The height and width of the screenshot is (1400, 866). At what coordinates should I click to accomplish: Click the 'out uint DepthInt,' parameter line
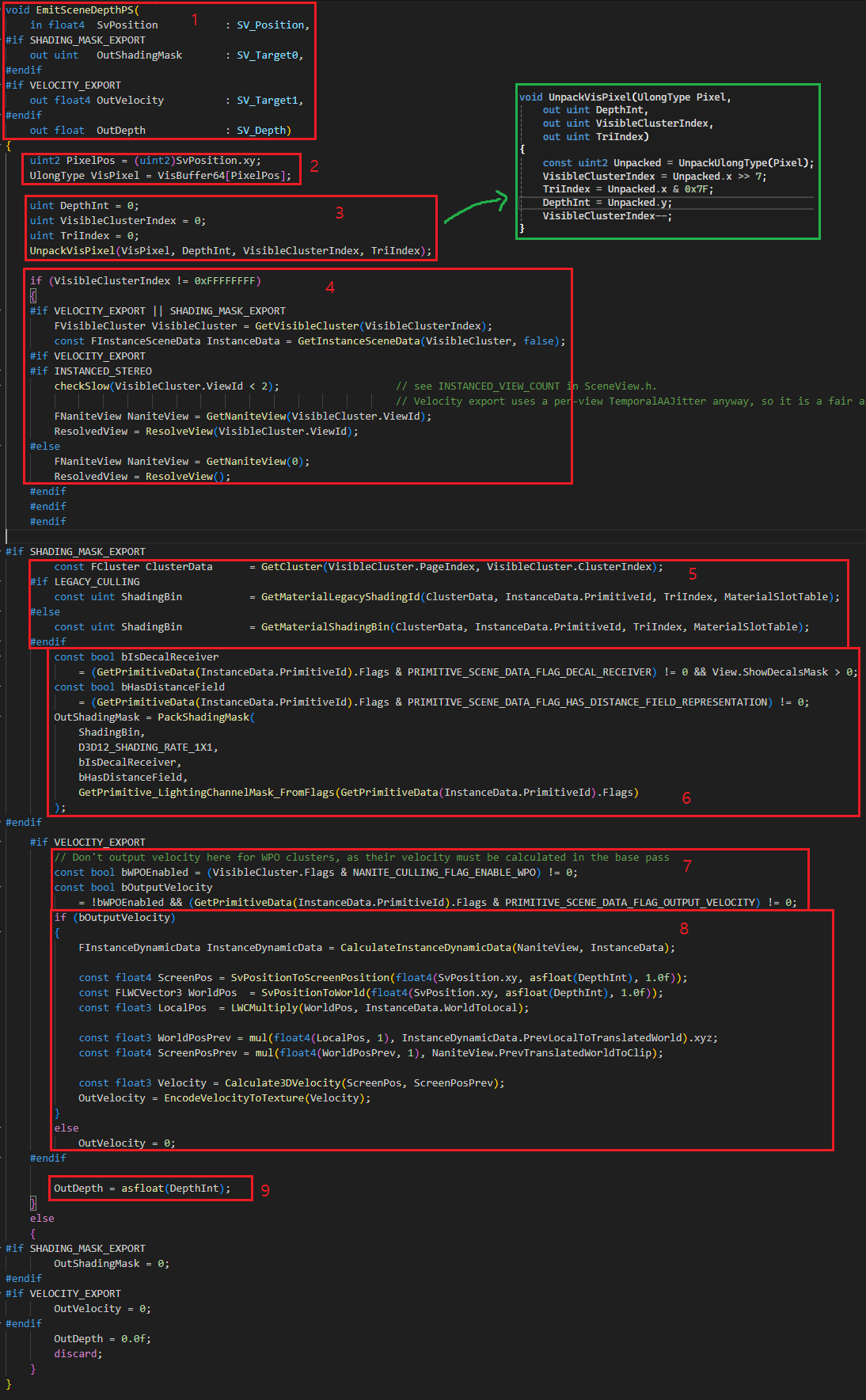[x=595, y=110]
